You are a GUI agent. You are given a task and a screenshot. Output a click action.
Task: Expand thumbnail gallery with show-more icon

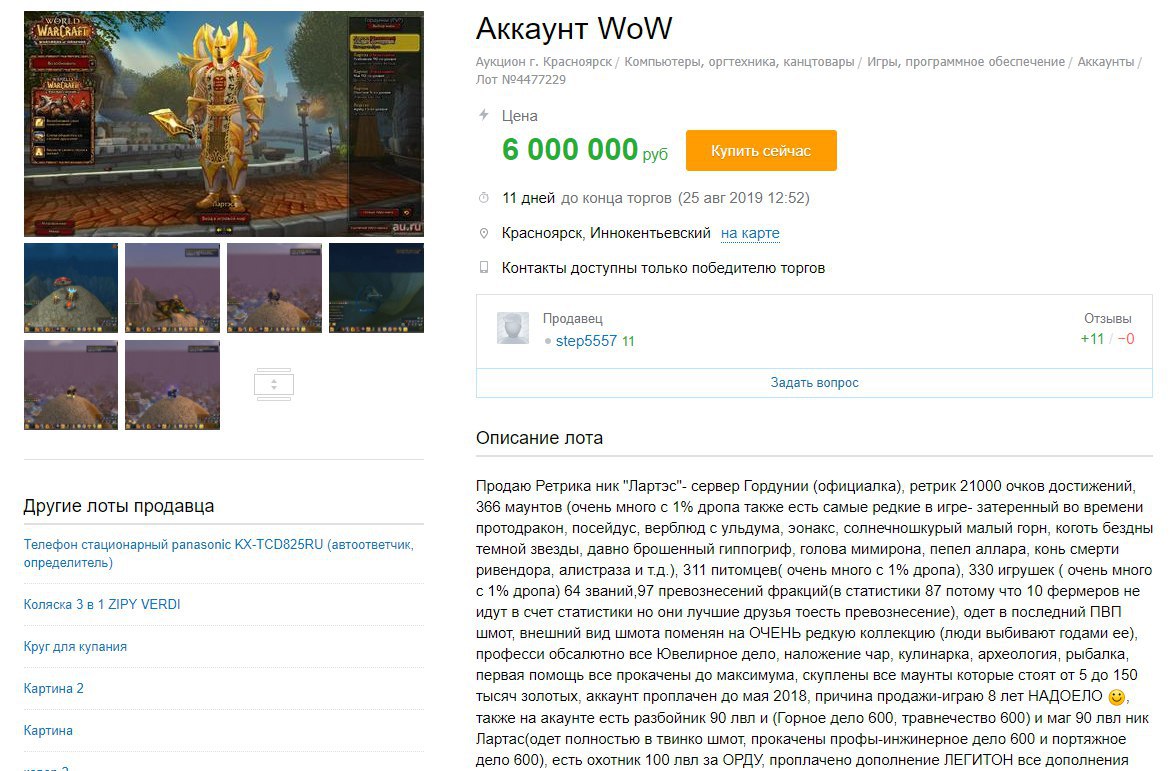pyautogui.click(x=274, y=385)
